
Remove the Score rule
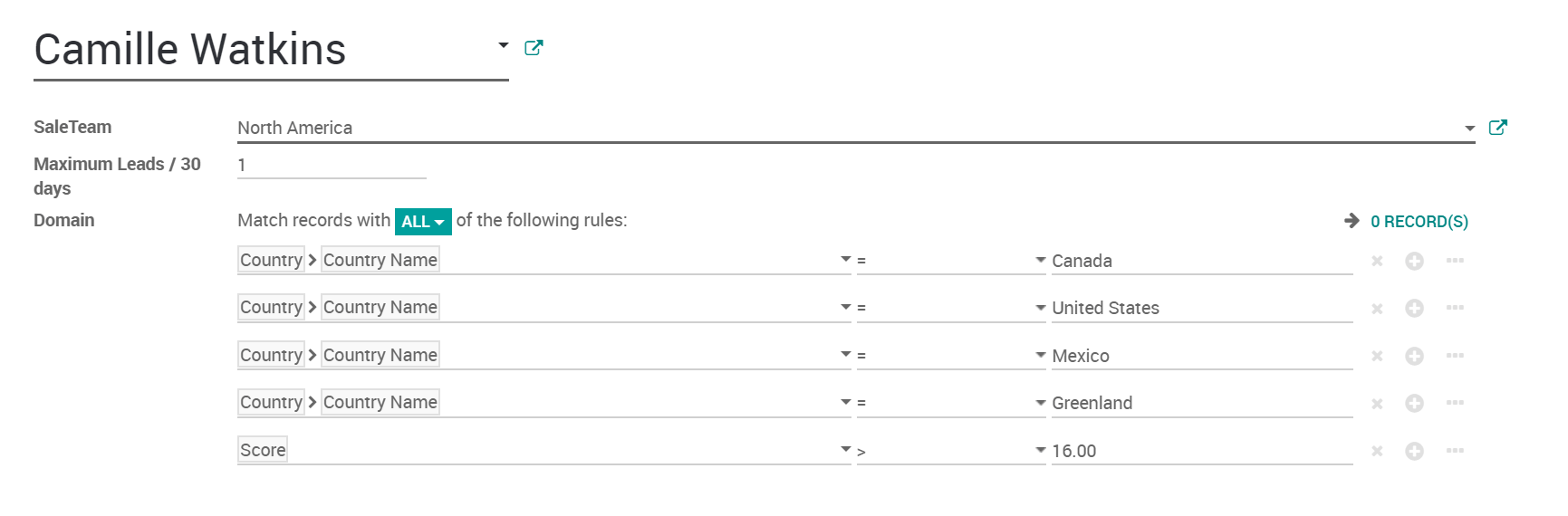coord(1377,451)
